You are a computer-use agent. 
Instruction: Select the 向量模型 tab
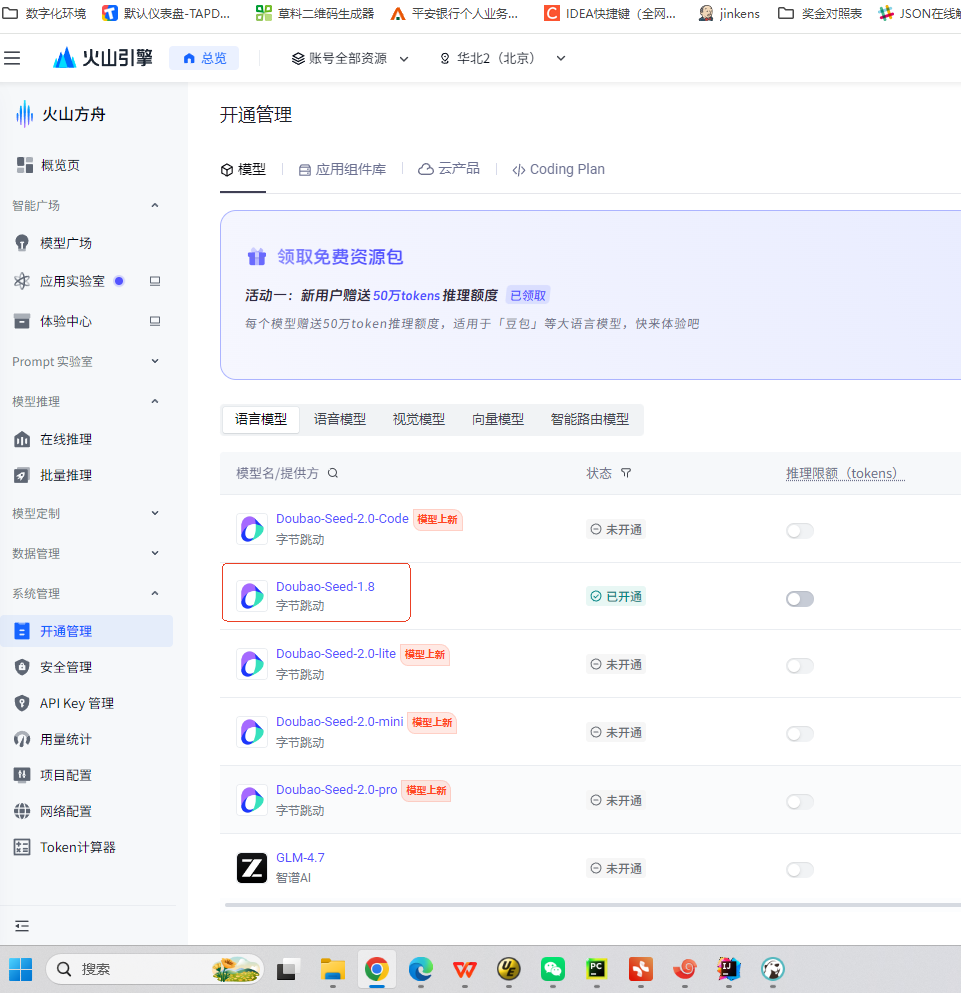coord(498,419)
